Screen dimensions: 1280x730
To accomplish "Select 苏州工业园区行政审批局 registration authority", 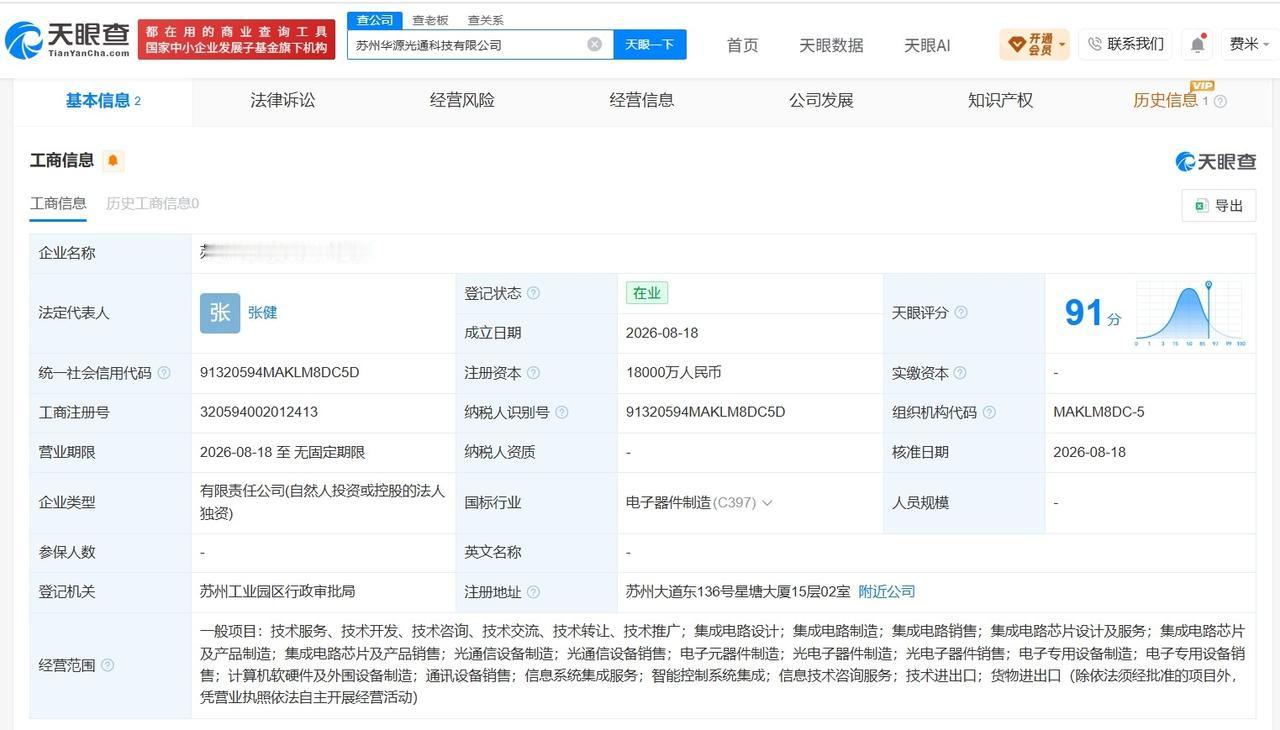I will click(x=278, y=592).
